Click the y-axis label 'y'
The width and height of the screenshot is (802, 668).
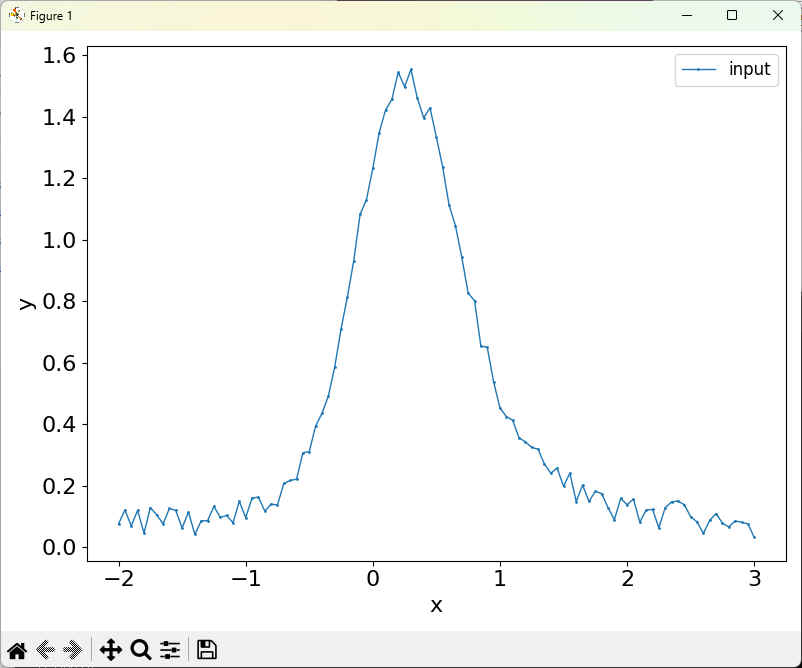[27, 303]
